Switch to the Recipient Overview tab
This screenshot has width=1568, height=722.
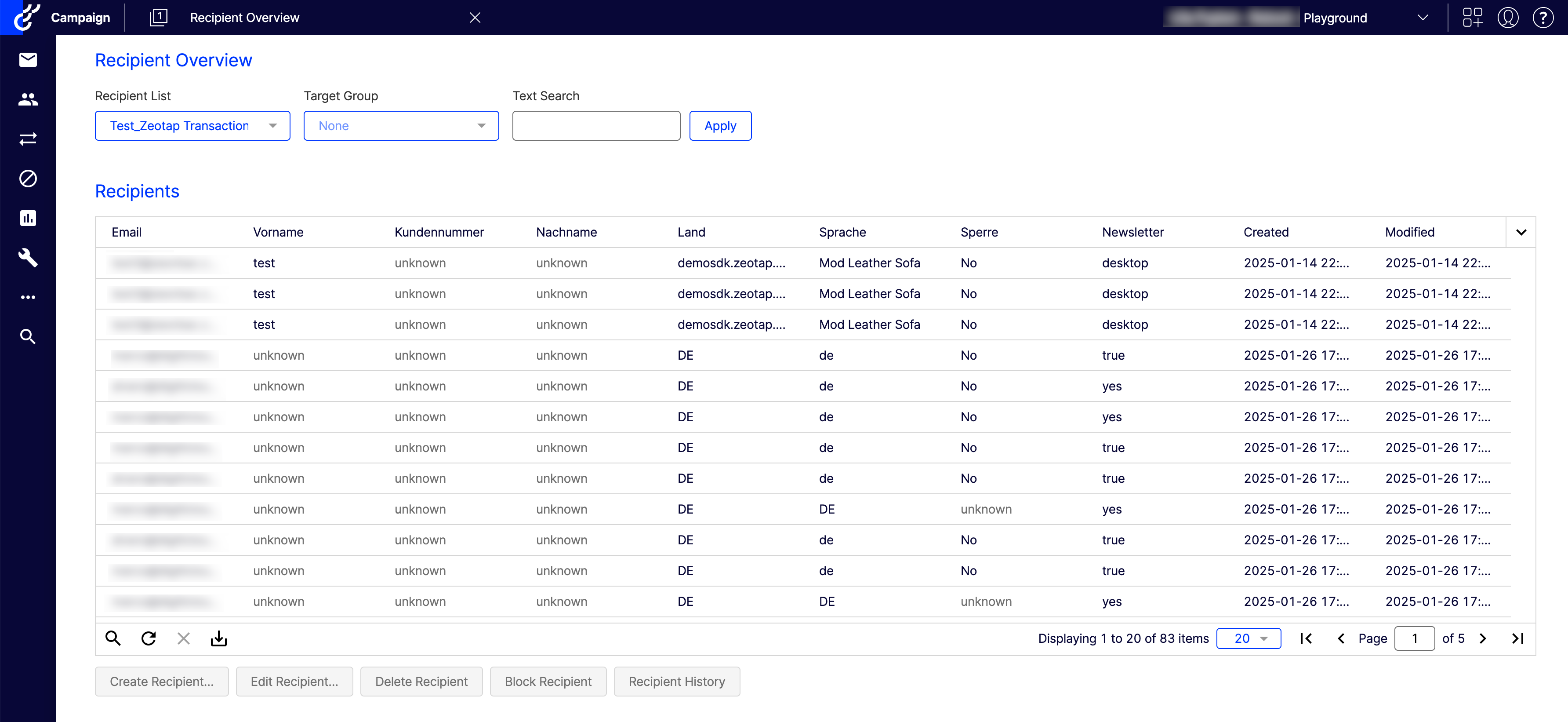[245, 18]
